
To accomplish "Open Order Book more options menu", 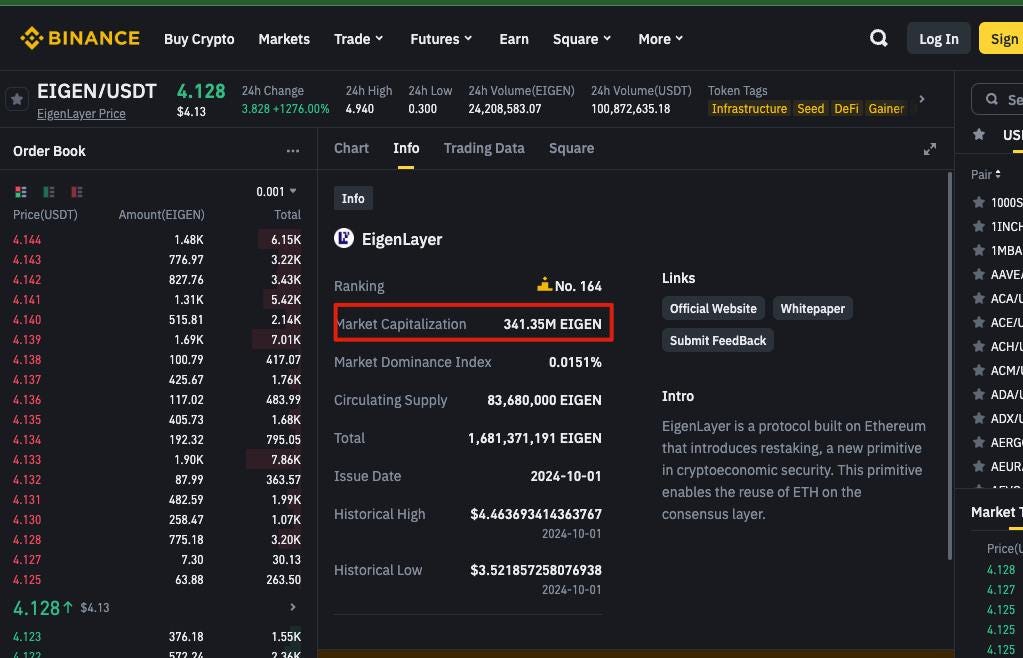I will pos(293,151).
